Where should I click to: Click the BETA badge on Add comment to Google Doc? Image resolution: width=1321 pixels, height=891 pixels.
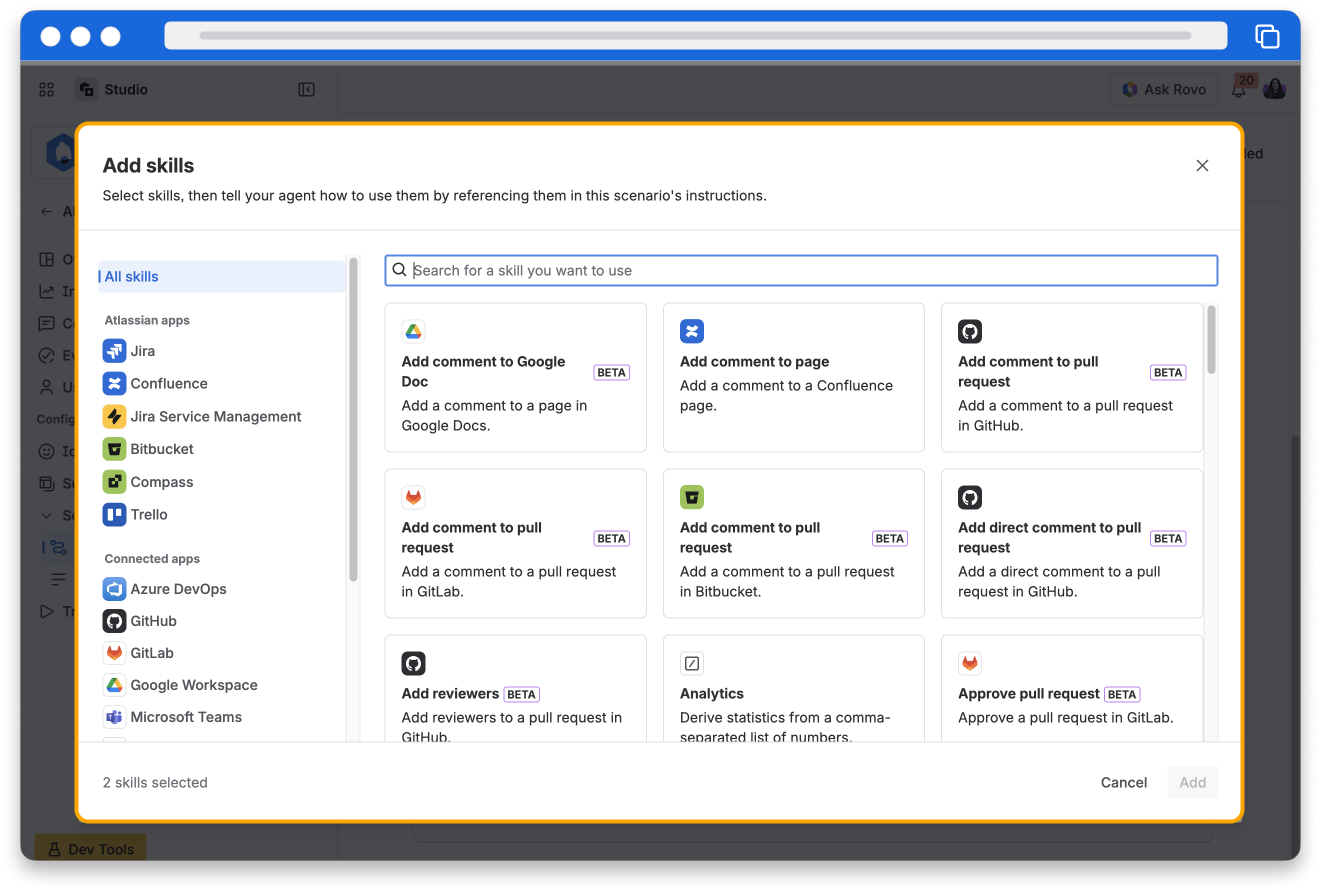tap(612, 372)
